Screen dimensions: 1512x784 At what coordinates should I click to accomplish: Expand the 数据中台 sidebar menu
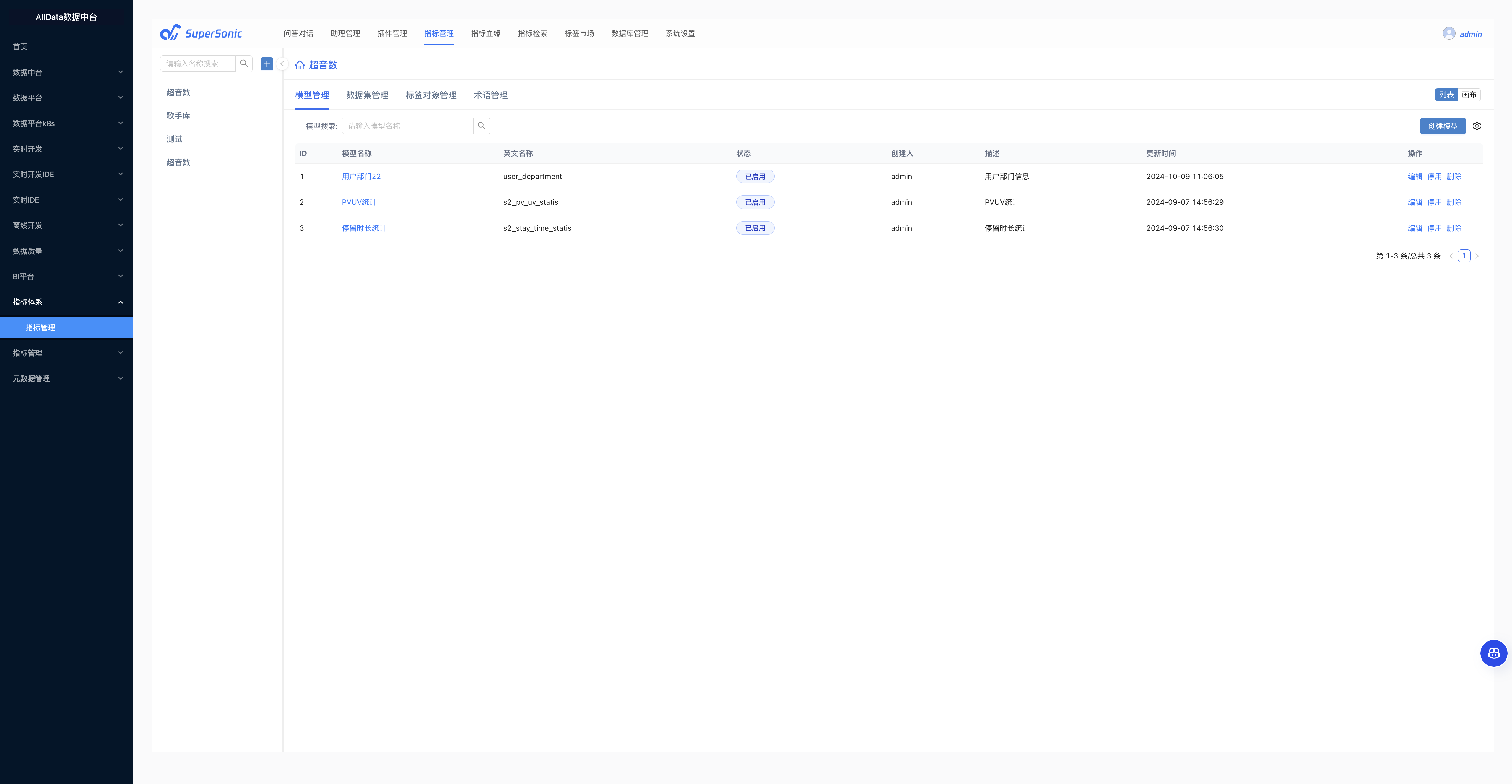click(x=66, y=72)
